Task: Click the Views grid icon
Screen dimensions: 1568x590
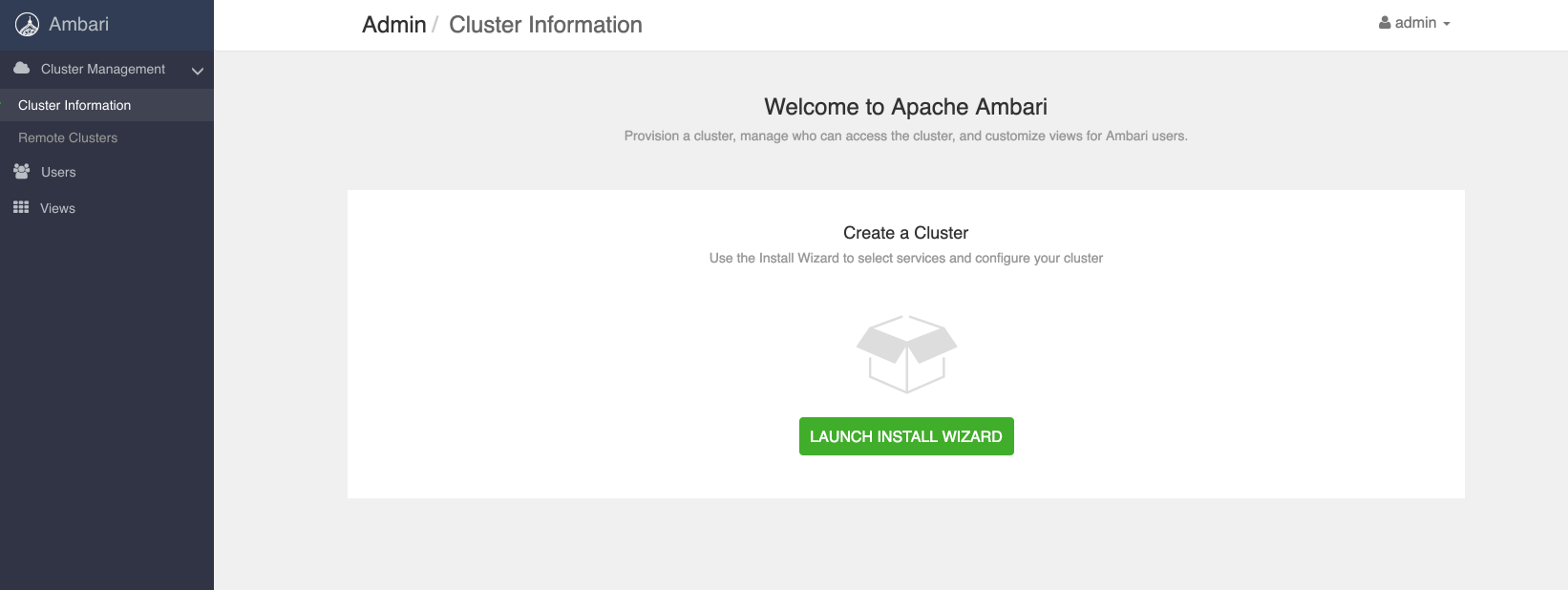Action: coord(21,207)
